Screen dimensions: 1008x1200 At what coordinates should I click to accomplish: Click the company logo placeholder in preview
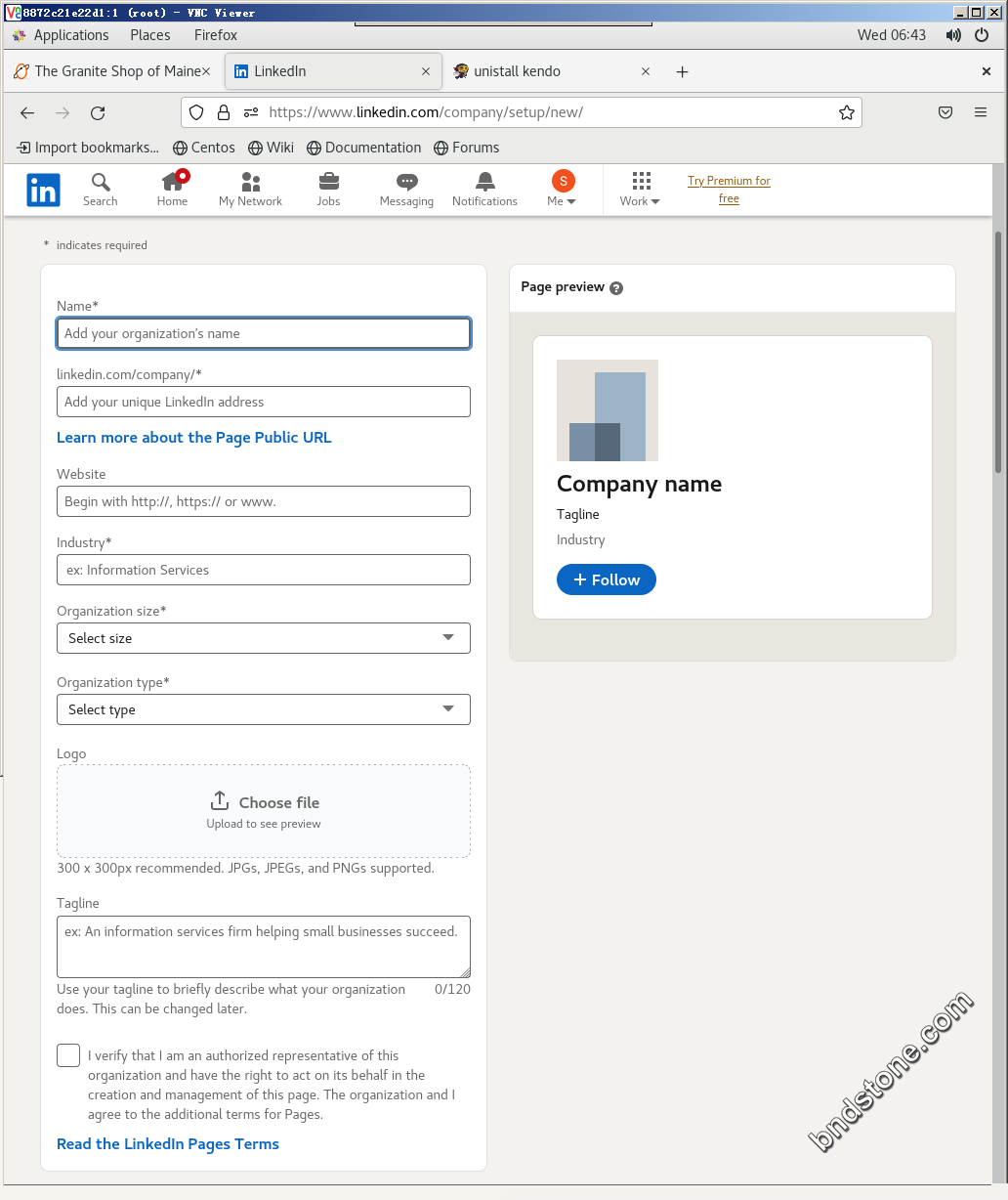(608, 410)
